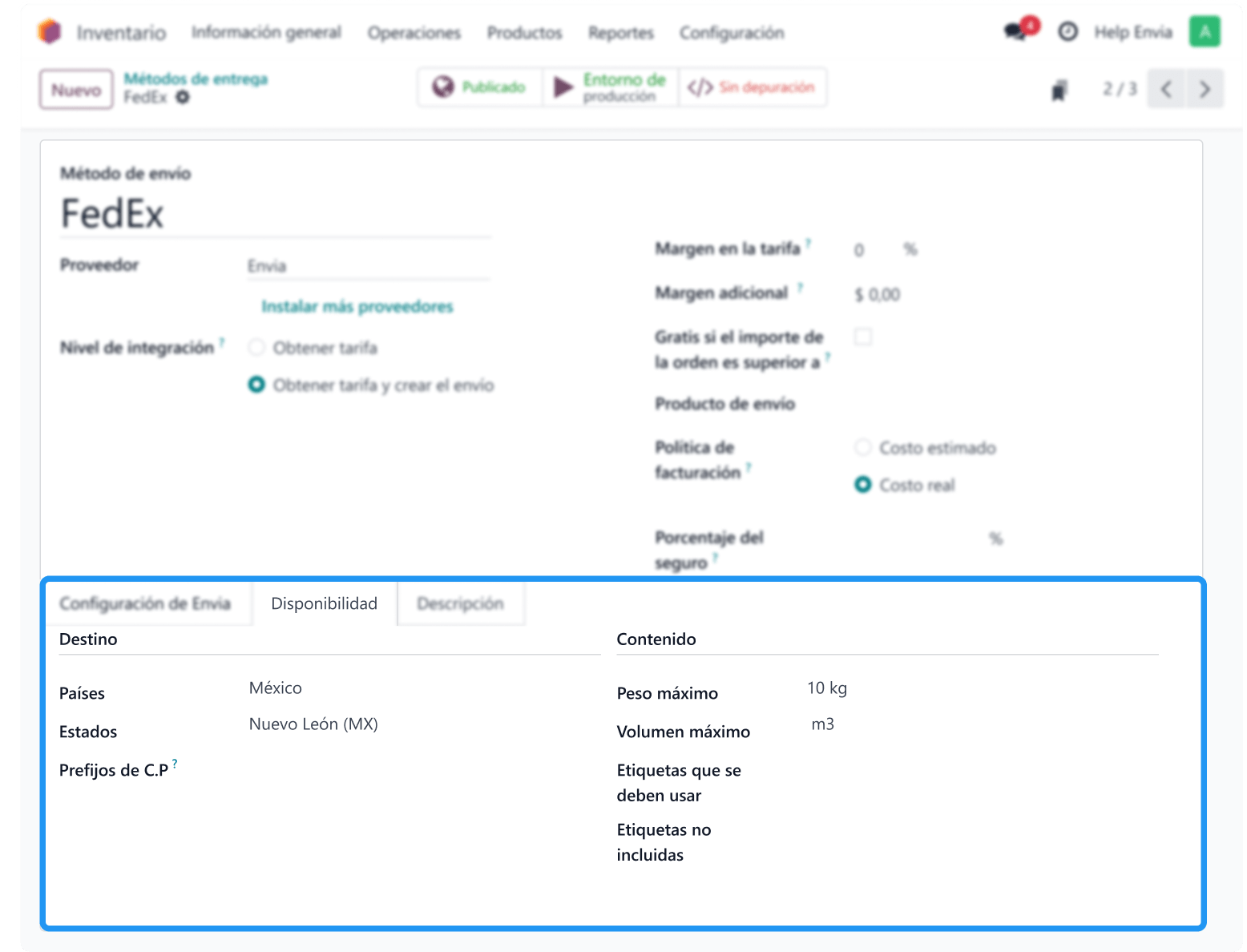Click the bookmark icon near pager

coord(1059,91)
